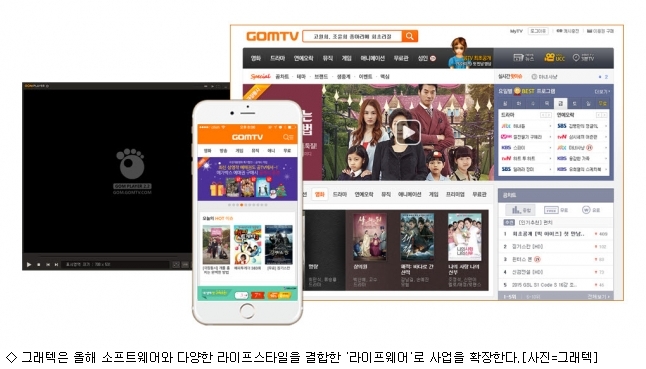Click the GOM Player paw logo
This screenshot has width=646, height=369.
click(x=131, y=163)
